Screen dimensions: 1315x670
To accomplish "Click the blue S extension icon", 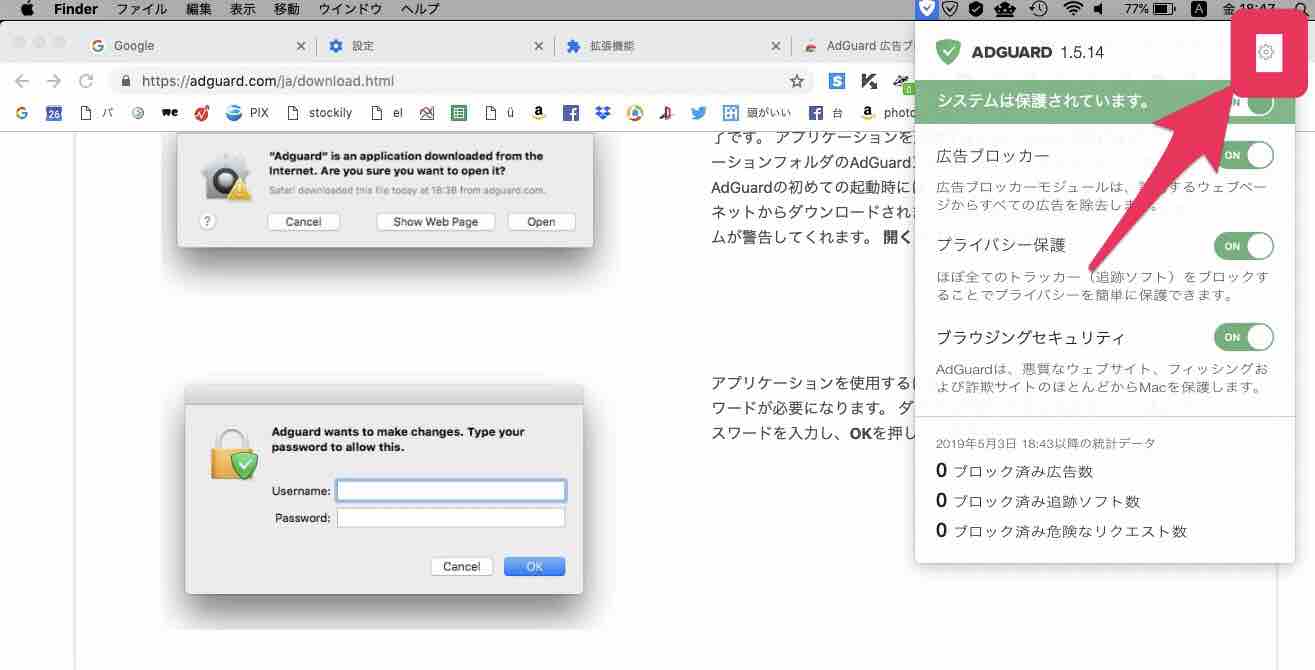I will (x=837, y=81).
